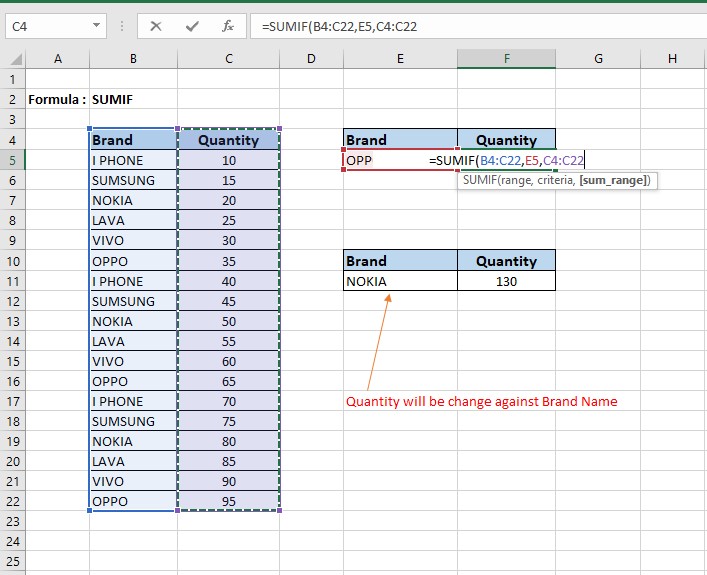Click cell F11 showing 130
The width and height of the screenshot is (707, 575).
pyautogui.click(x=506, y=281)
